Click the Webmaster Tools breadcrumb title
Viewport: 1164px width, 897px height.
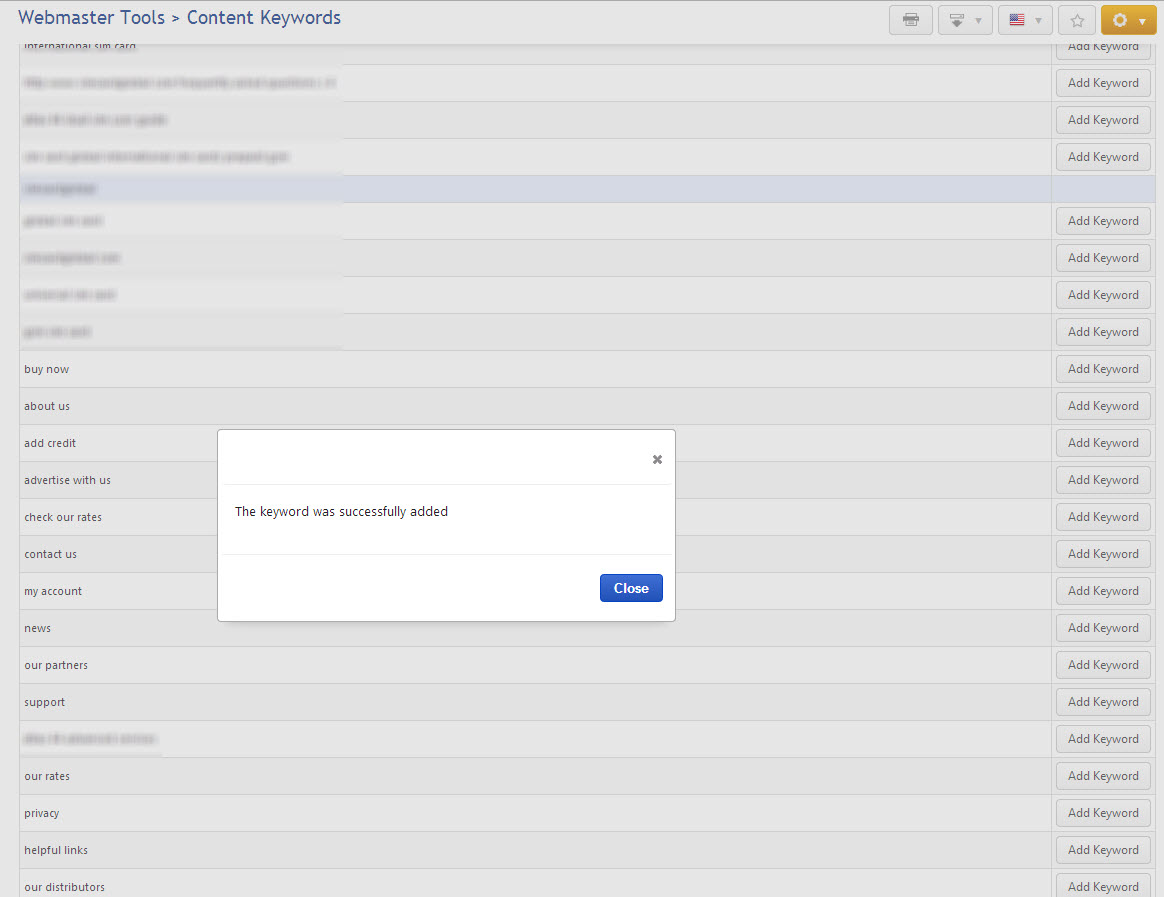click(x=91, y=18)
